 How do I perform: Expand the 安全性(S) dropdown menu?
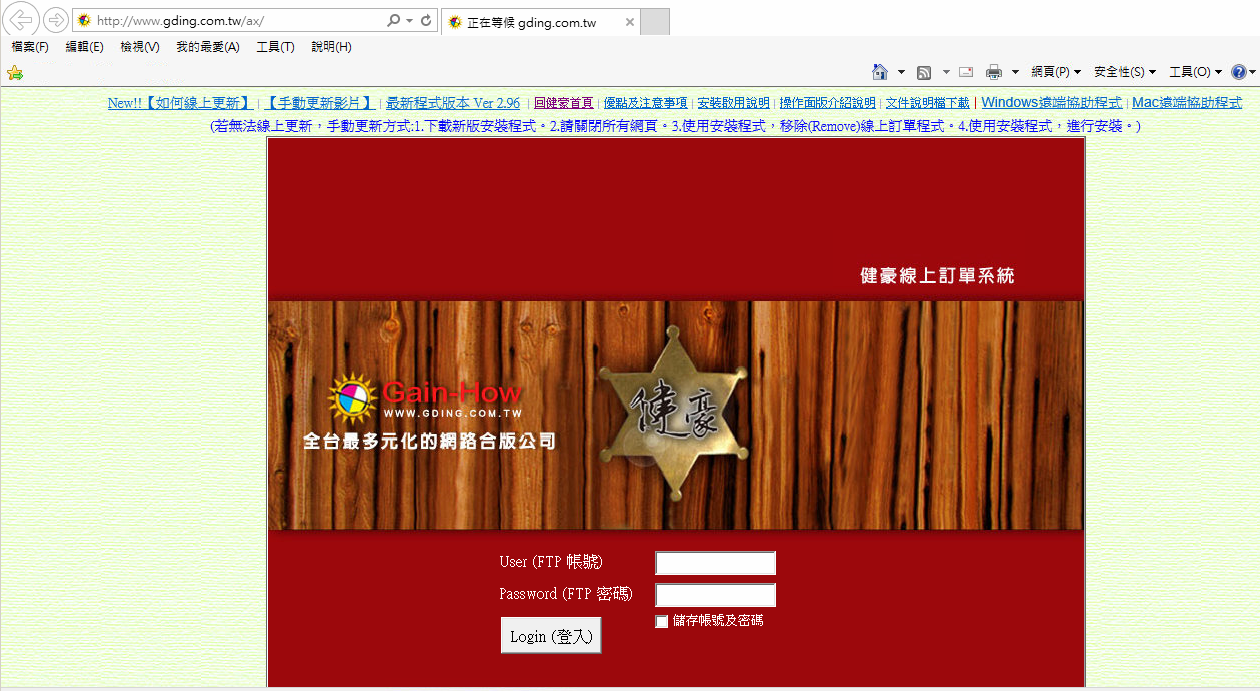point(1124,72)
